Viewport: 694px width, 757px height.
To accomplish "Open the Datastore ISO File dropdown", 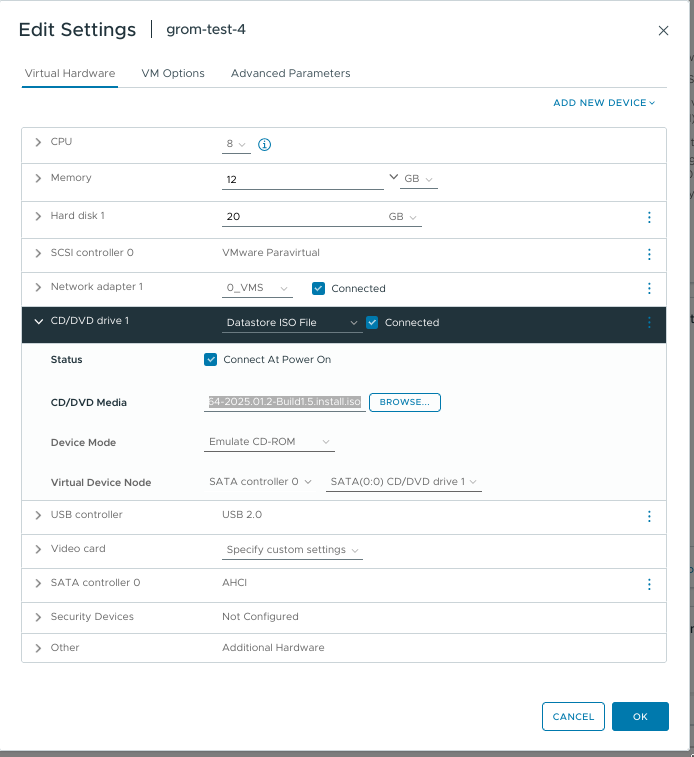I will click(291, 322).
